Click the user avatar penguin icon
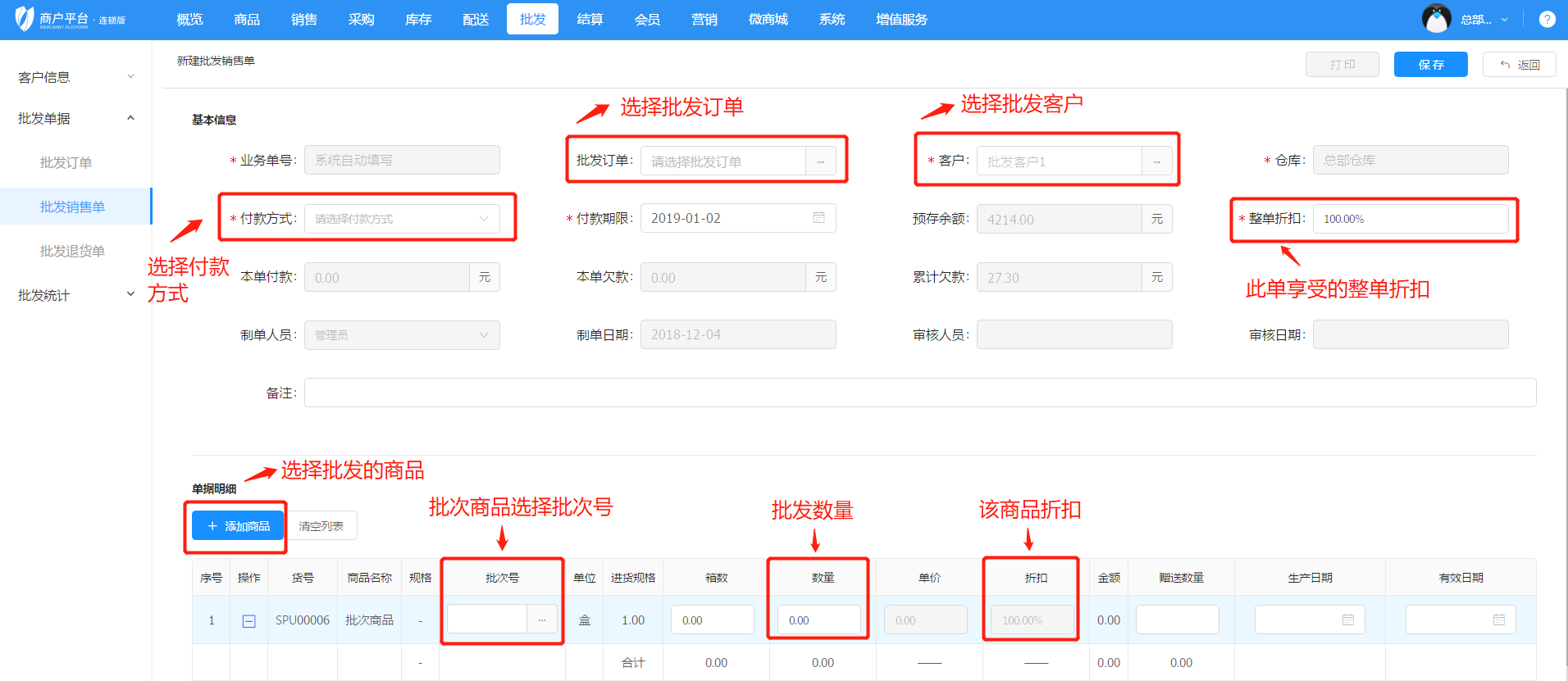 pos(1436,19)
